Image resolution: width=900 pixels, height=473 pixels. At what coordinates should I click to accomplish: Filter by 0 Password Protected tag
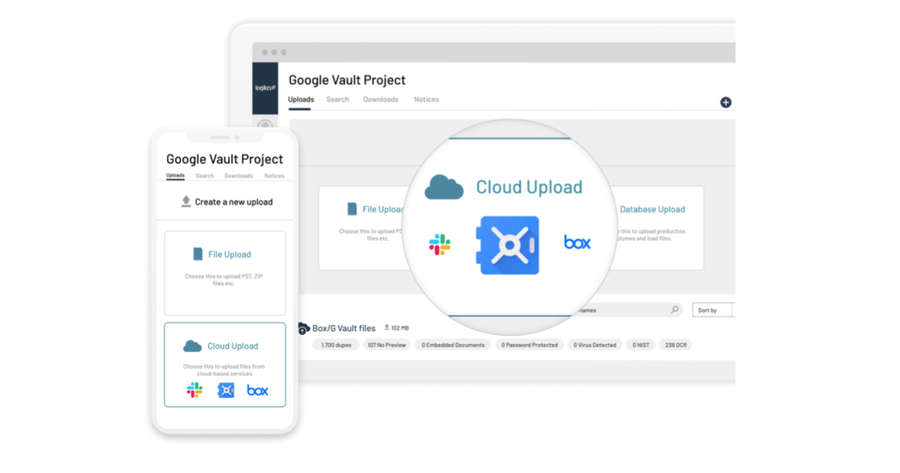pyautogui.click(x=529, y=345)
